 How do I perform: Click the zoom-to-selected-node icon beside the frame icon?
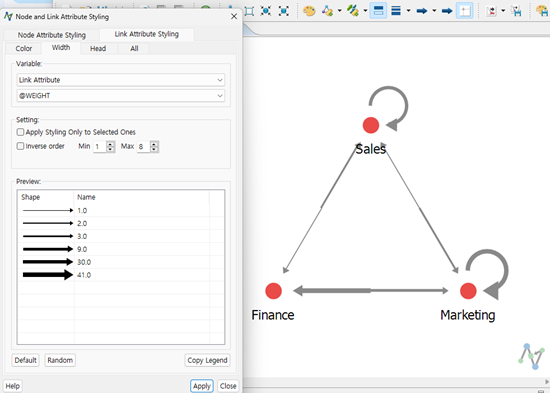(x=266, y=11)
